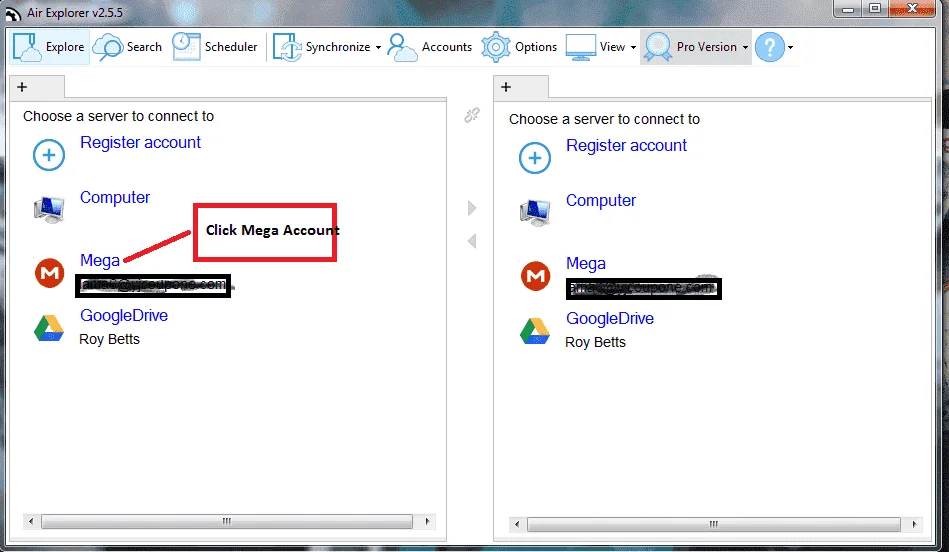Image resolution: width=949 pixels, height=552 pixels.
Task: Click the right pane Computer icon
Action: (x=535, y=212)
